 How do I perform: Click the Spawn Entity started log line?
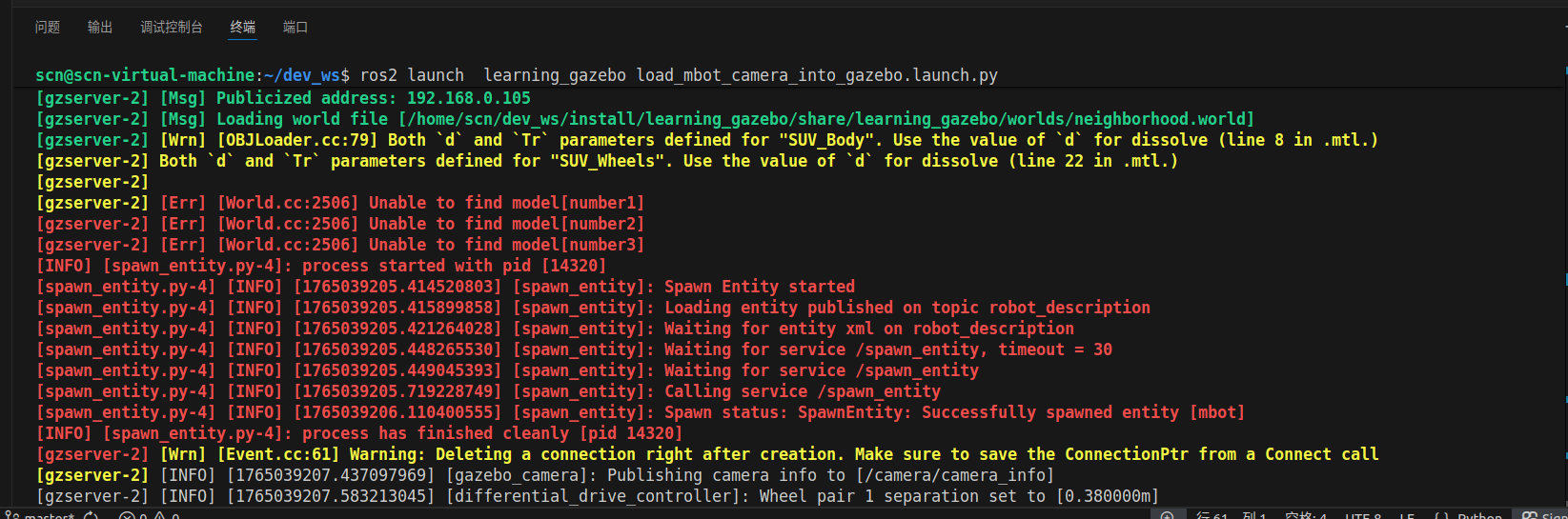point(445,287)
